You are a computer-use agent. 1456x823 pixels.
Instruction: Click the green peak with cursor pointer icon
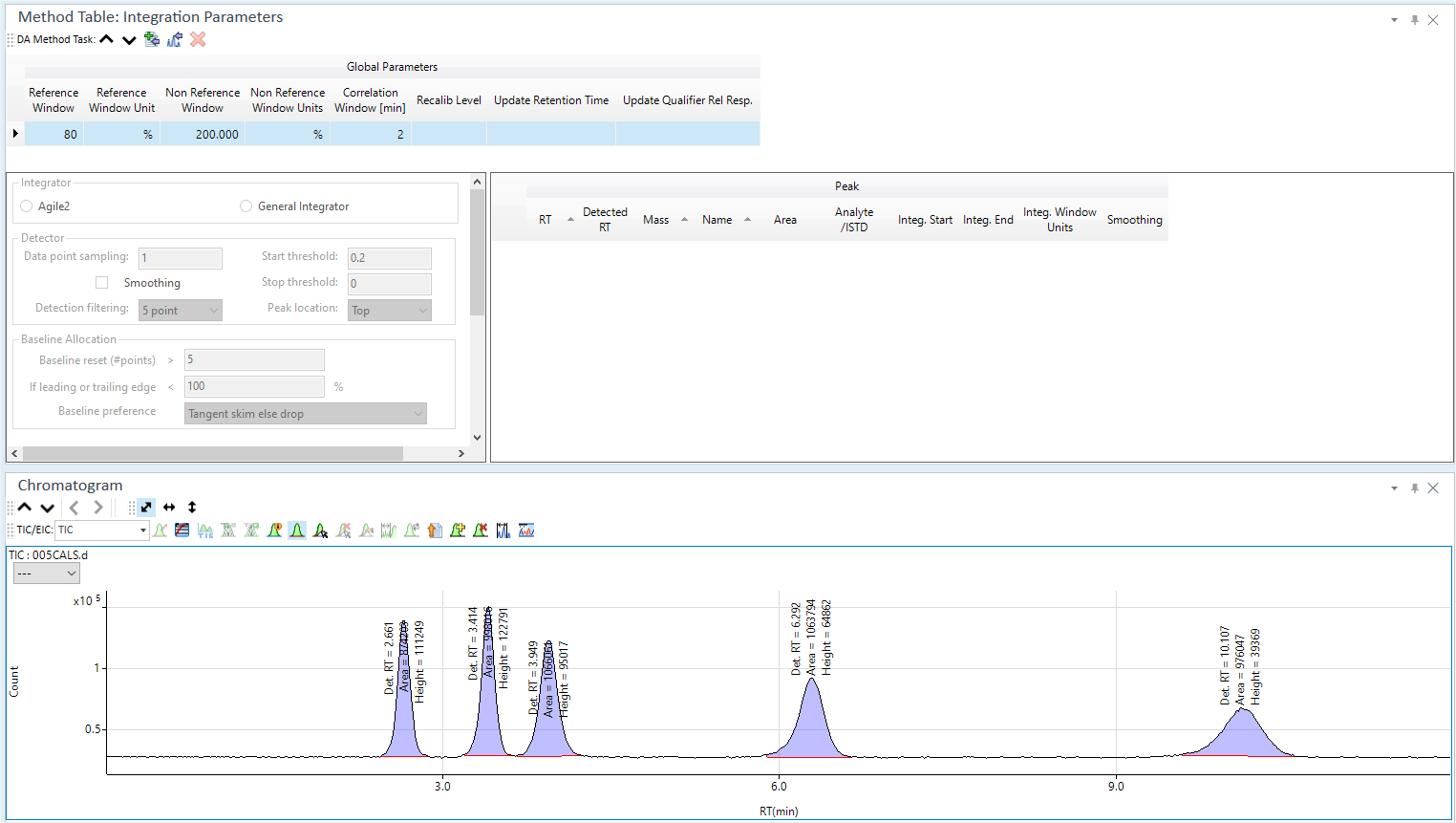320,530
